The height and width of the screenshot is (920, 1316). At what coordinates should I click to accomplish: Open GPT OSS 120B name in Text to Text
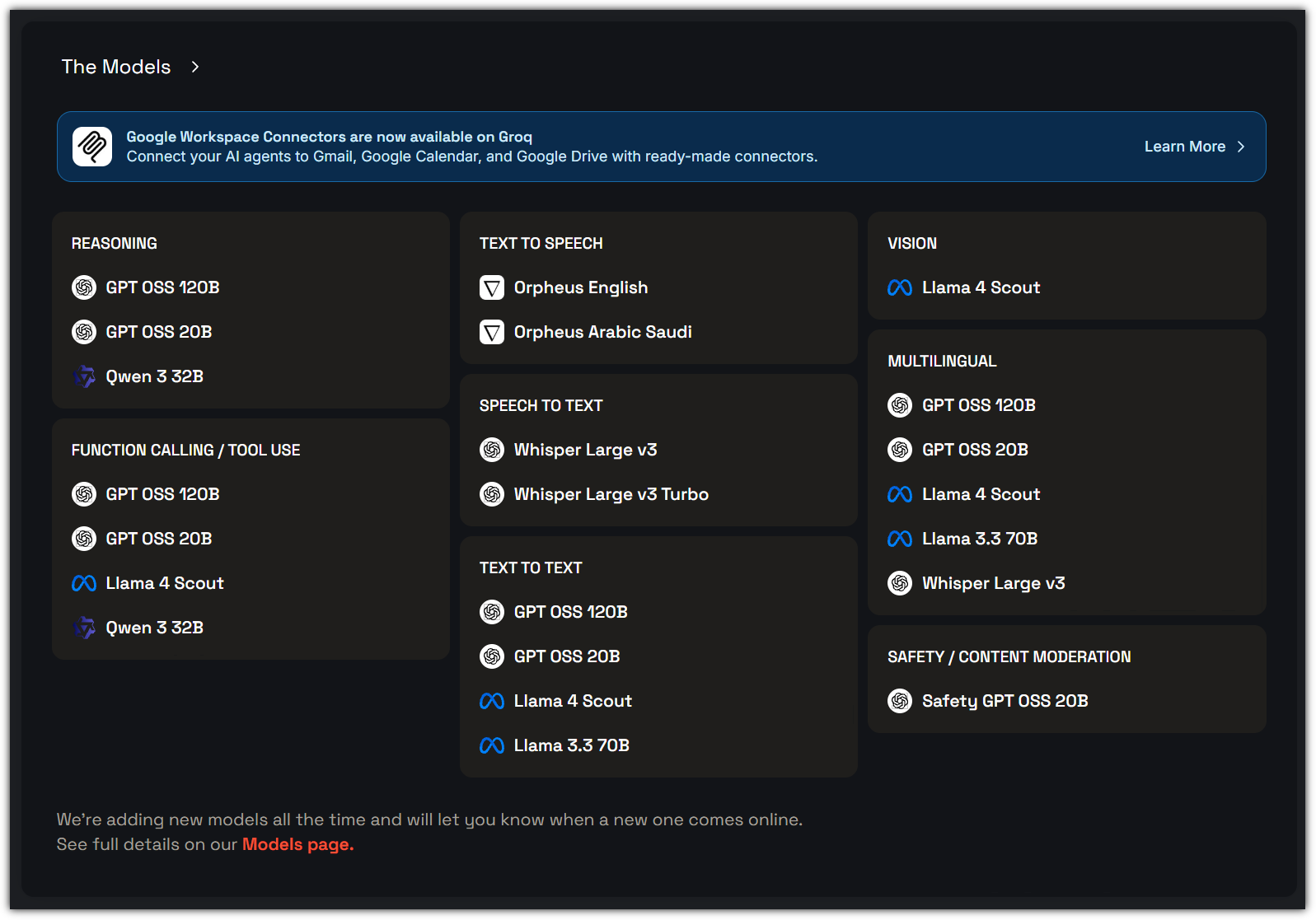pos(571,612)
